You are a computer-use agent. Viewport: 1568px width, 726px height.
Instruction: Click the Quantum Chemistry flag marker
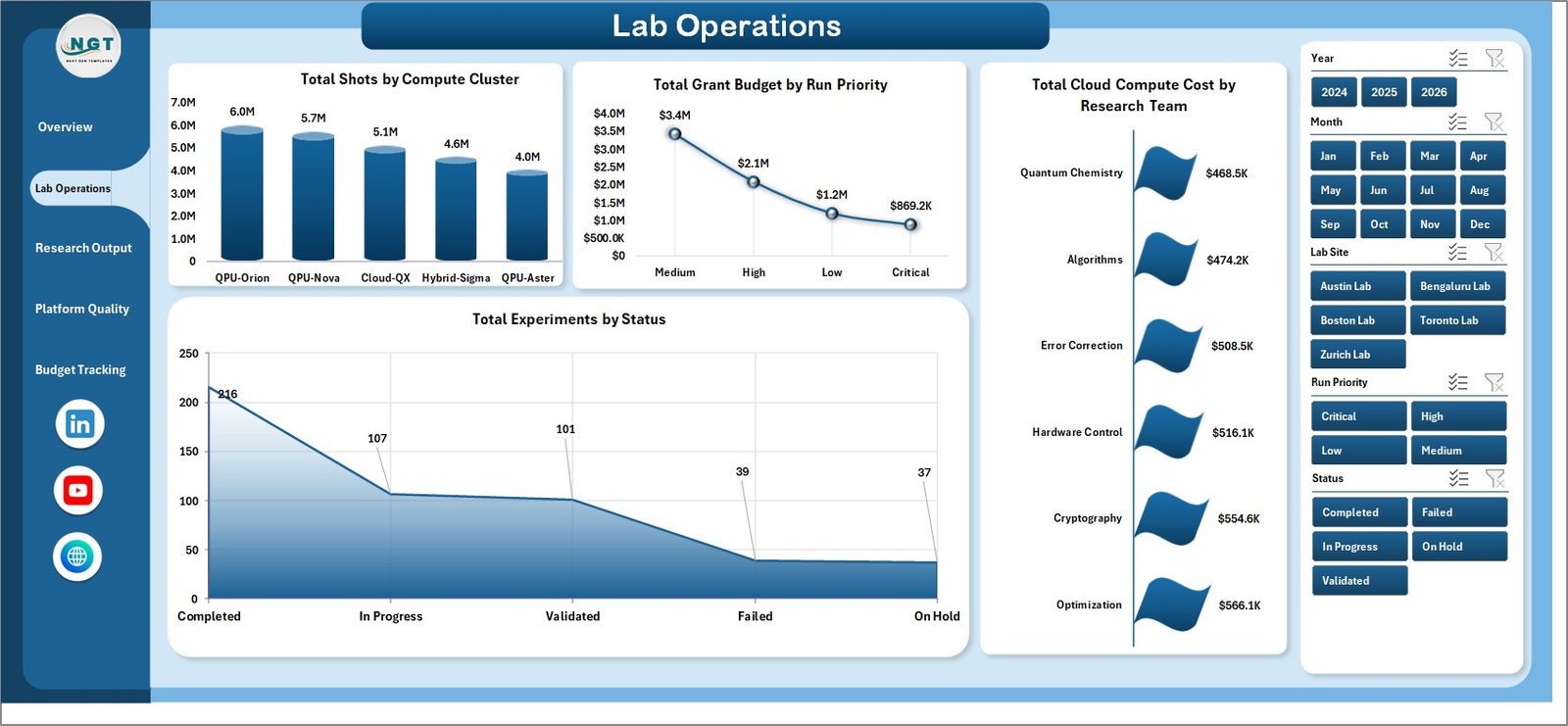1166,173
